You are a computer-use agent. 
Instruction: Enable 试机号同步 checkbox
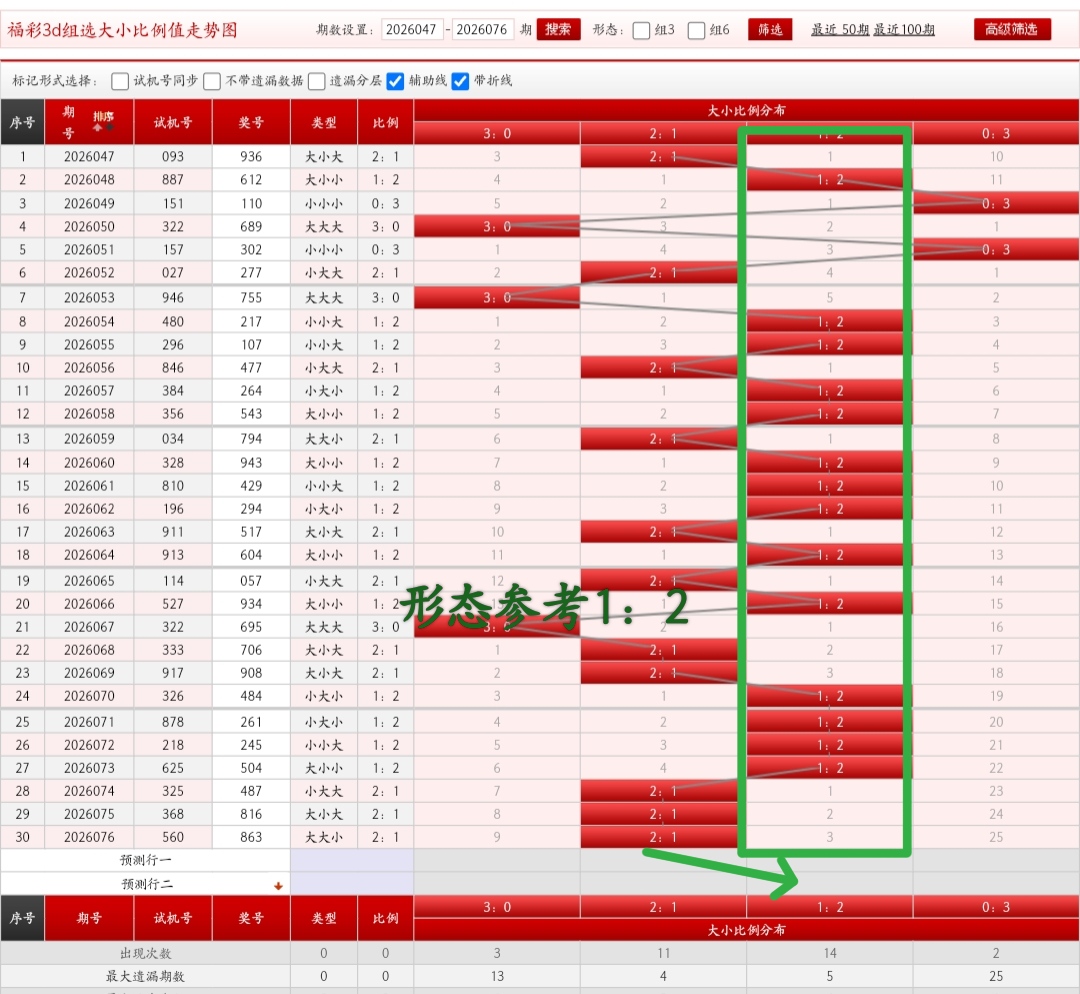pos(120,81)
